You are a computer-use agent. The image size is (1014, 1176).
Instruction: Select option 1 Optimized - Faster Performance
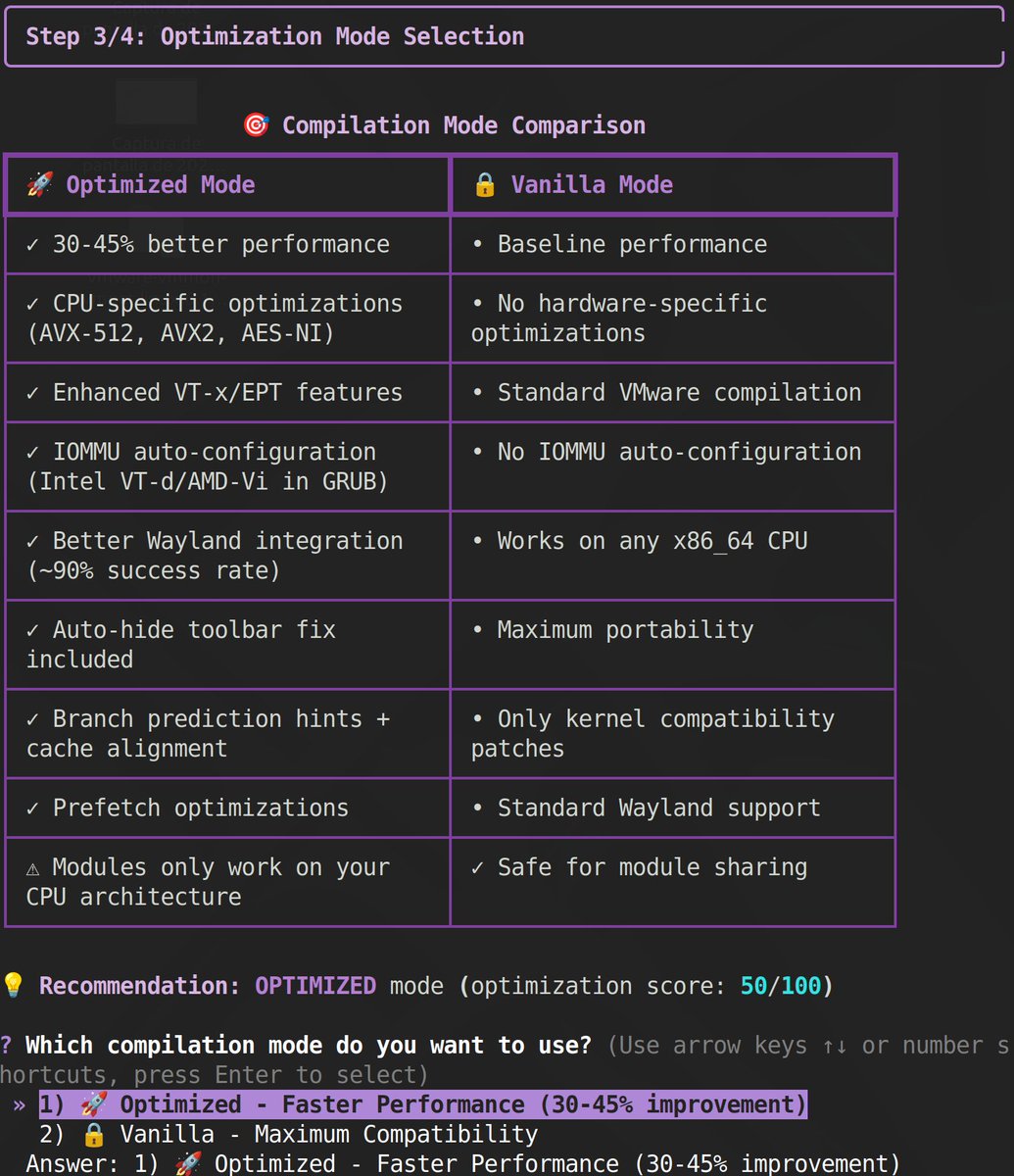pyautogui.click(x=423, y=1104)
